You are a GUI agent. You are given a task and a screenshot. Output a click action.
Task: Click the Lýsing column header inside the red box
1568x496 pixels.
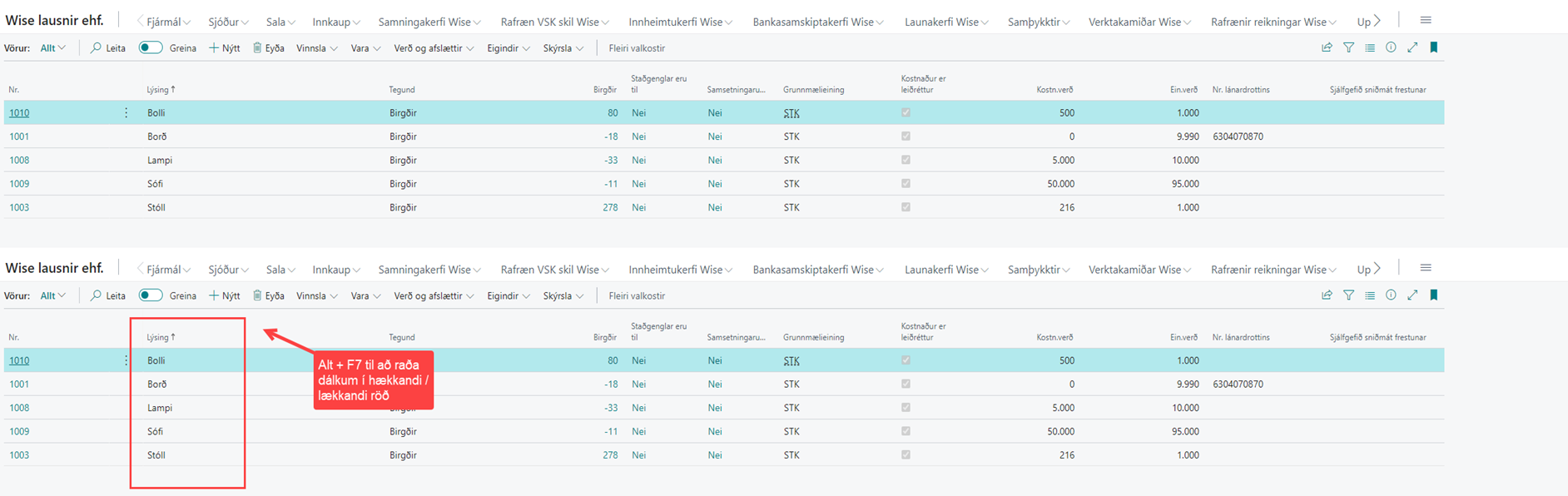160,337
